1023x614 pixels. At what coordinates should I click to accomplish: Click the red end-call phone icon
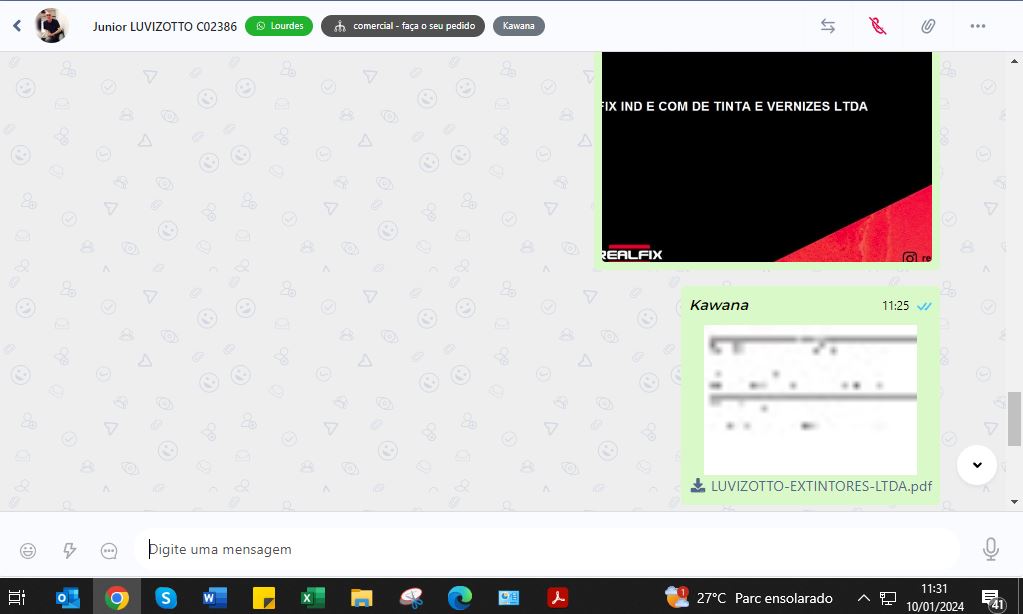point(878,26)
